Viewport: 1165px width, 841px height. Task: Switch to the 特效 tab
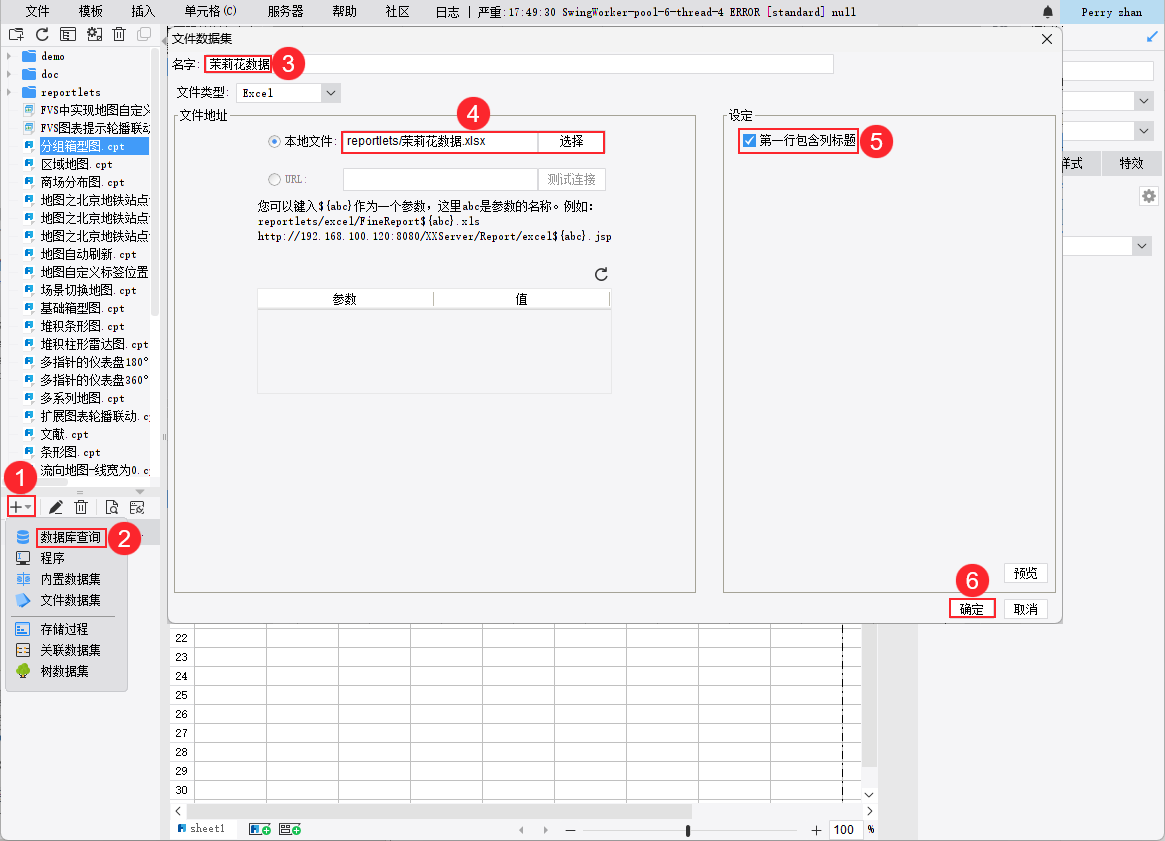(1131, 163)
